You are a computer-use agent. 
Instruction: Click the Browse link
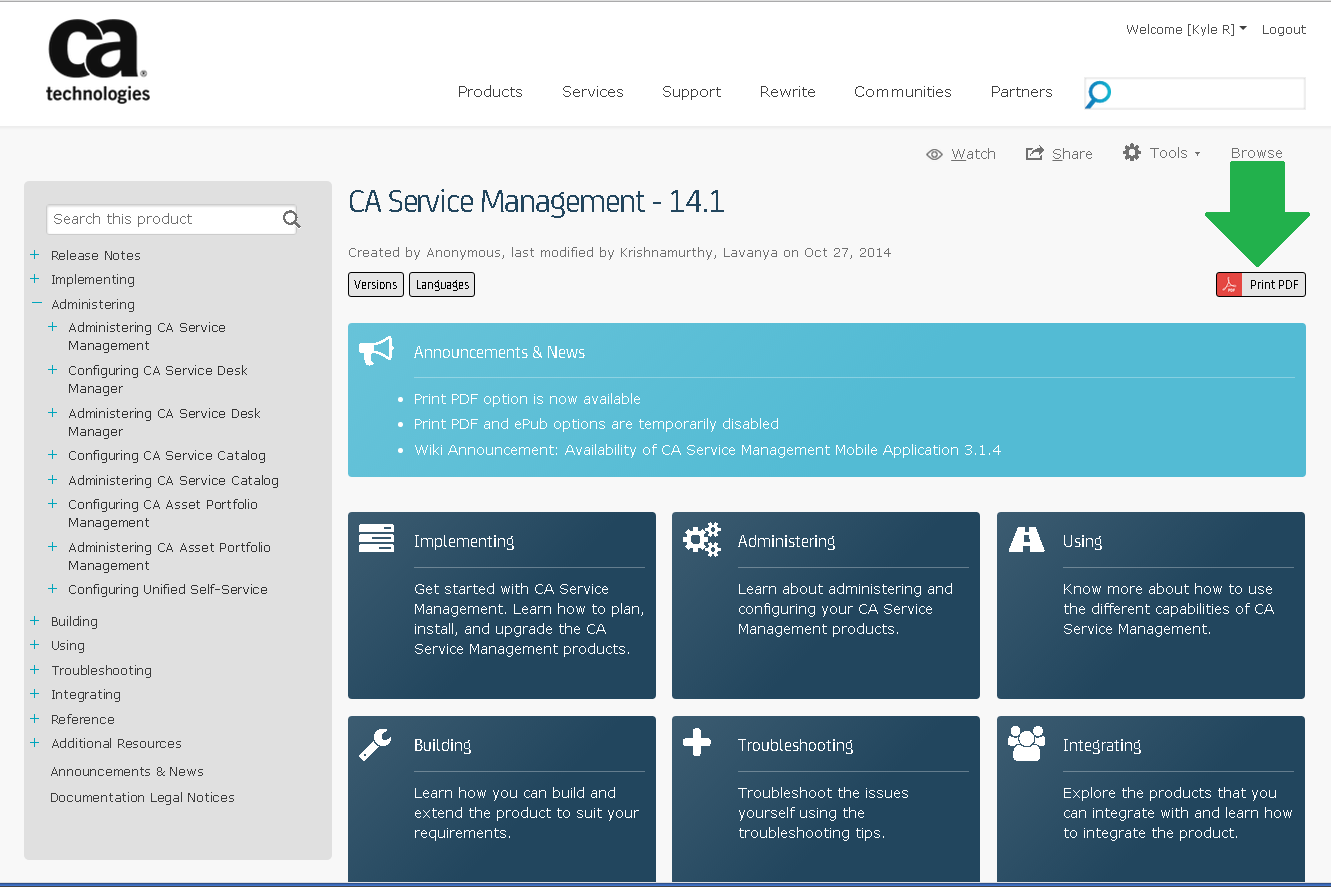pyautogui.click(x=1257, y=153)
